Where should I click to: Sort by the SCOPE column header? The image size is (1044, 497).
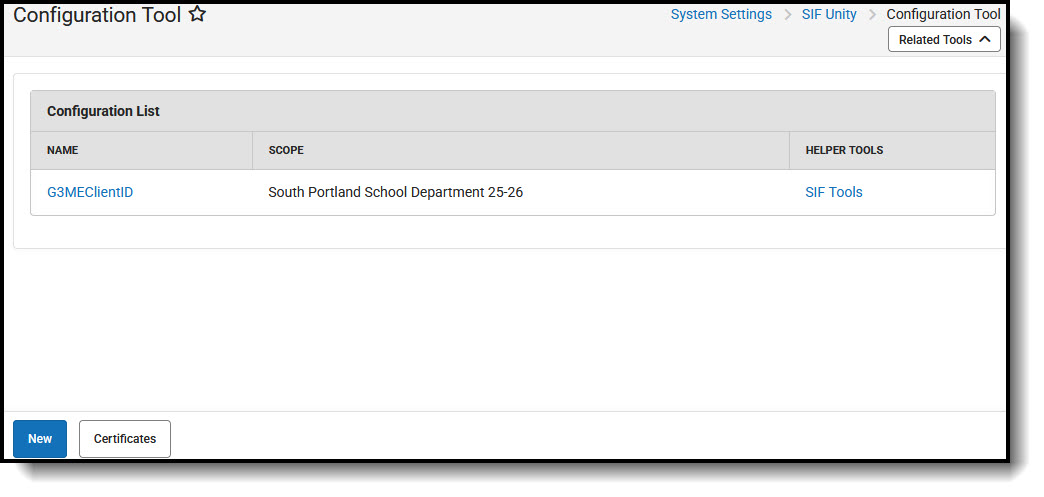pyautogui.click(x=286, y=150)
